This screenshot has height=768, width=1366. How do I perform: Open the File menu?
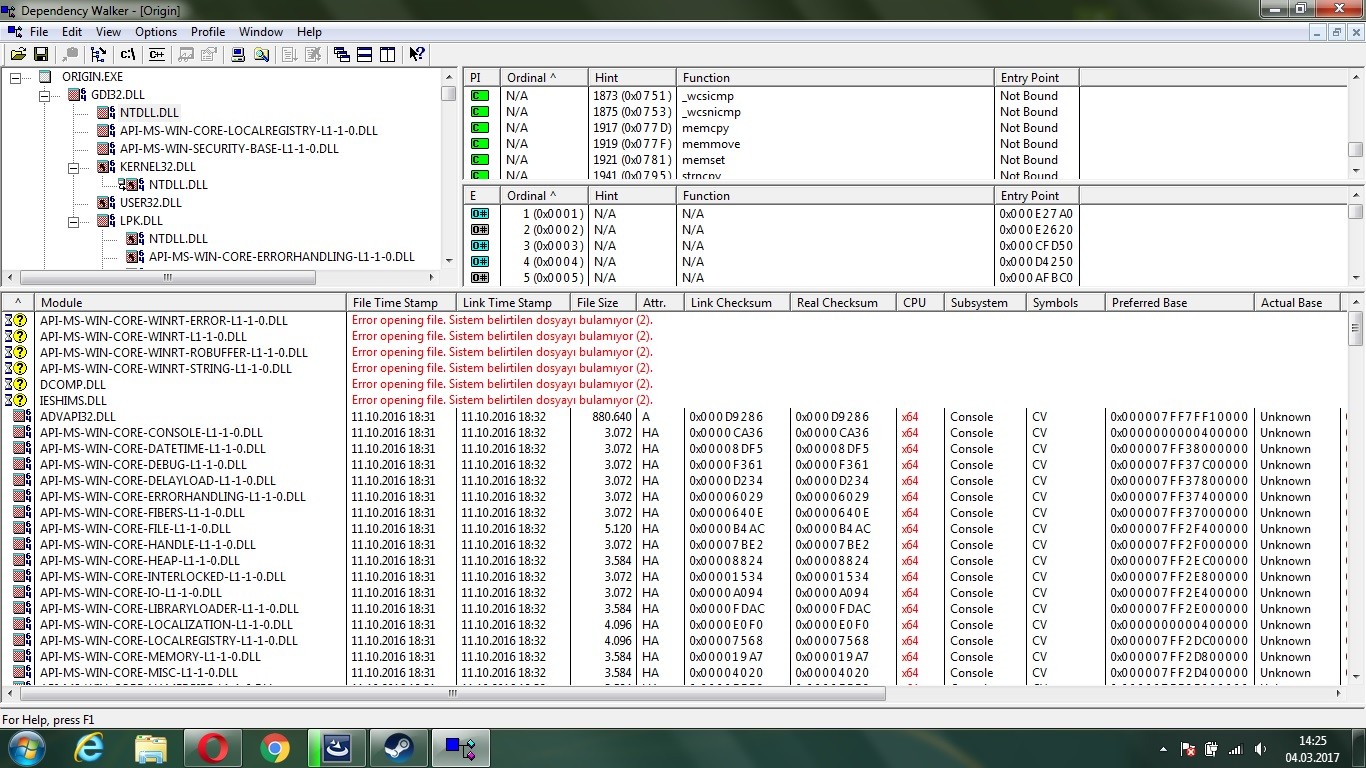[39, 32]
